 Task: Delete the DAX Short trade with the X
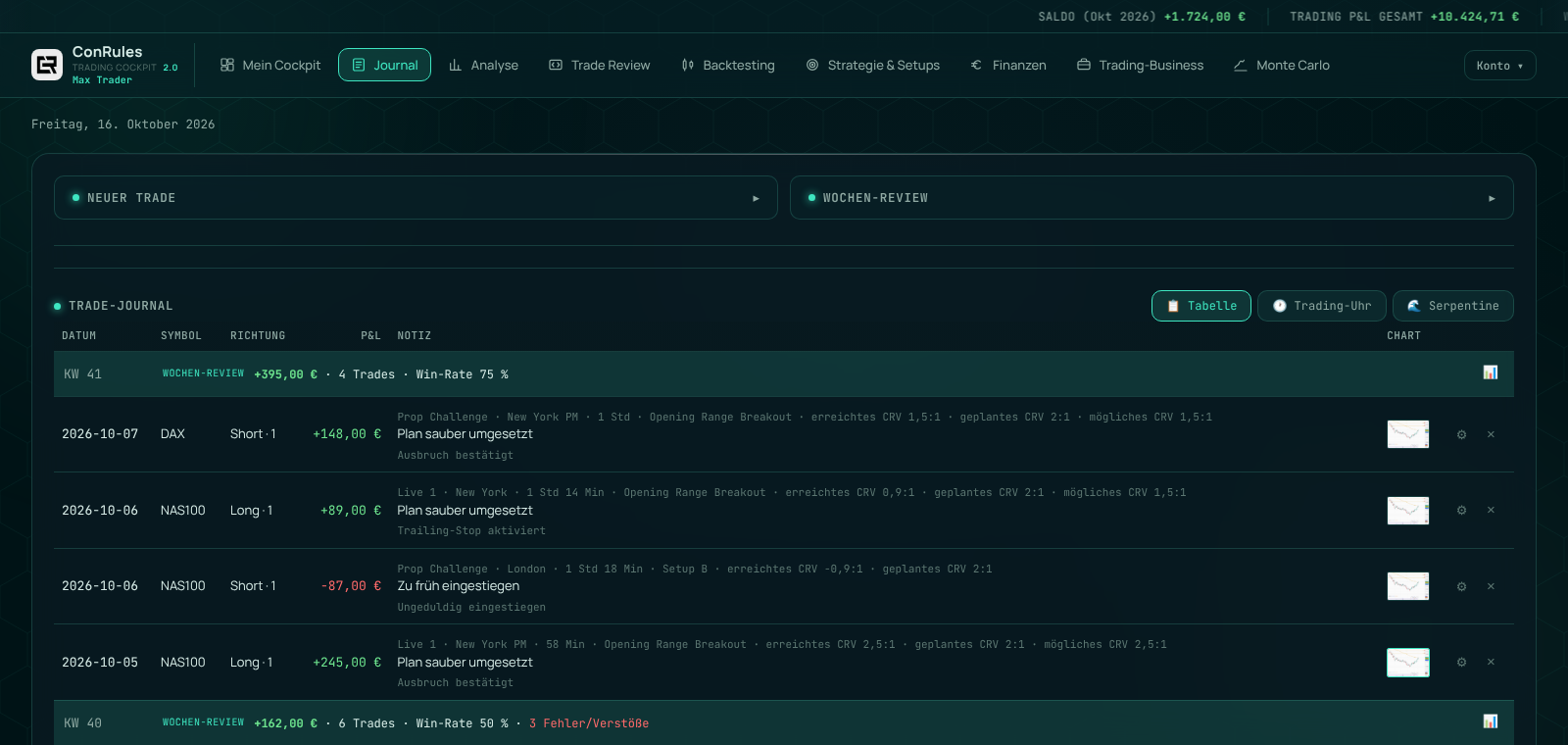pyautogui.click(x=1491, y=434)
